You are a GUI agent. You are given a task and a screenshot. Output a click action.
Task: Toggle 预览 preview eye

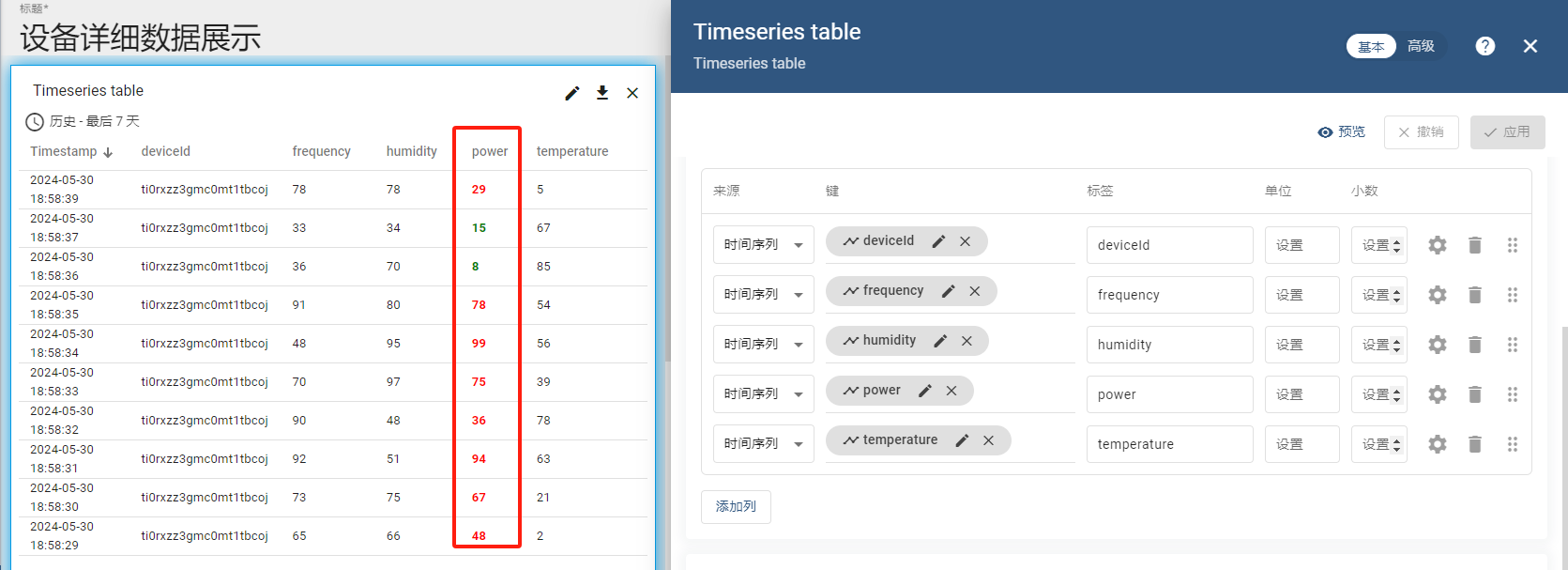pos(1342,132)
